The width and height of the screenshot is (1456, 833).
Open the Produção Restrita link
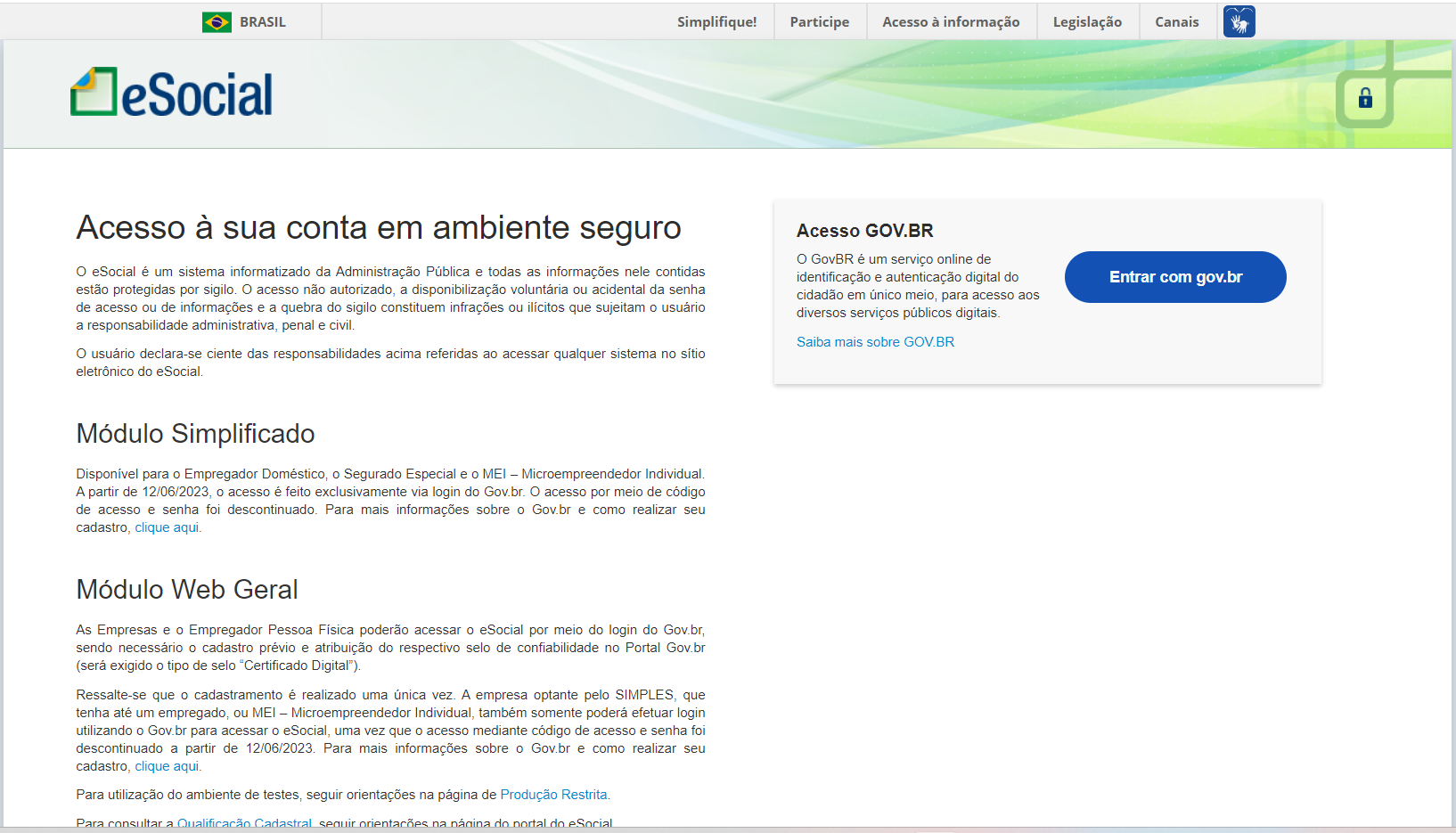pos(553,795)
